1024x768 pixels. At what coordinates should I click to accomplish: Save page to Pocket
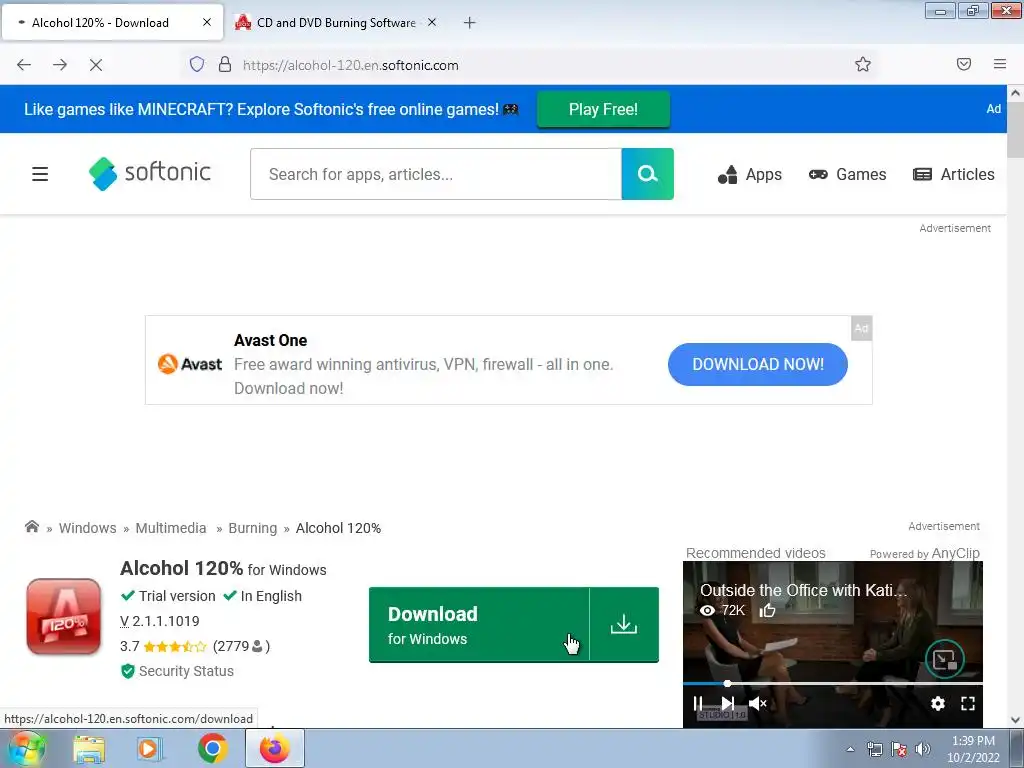963,64
